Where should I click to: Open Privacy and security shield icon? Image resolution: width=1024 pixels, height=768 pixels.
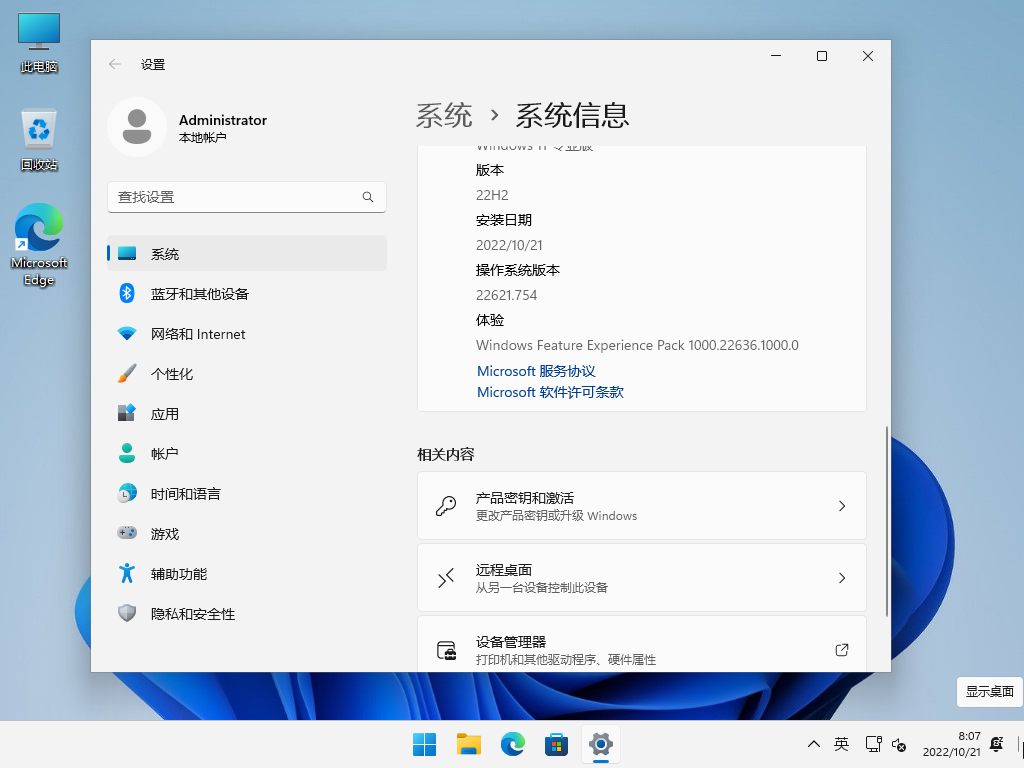pos(127,614)
